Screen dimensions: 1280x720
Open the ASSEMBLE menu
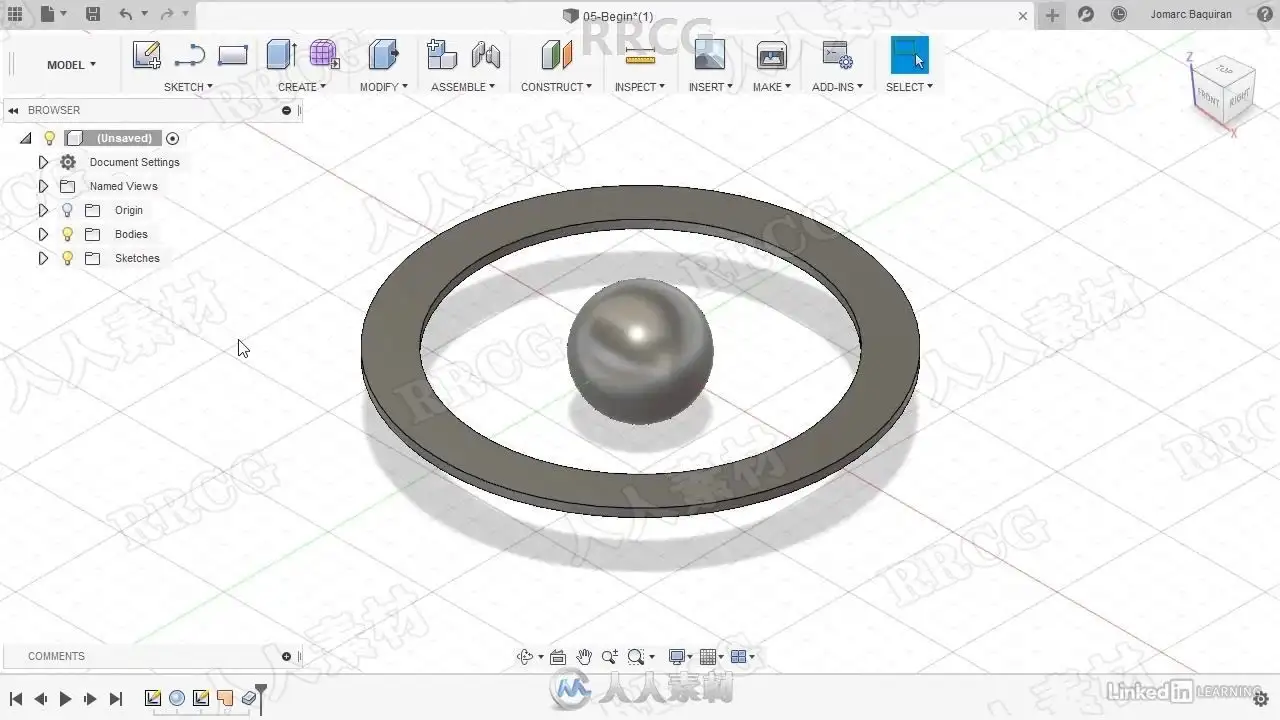click(x=463, y=87)
